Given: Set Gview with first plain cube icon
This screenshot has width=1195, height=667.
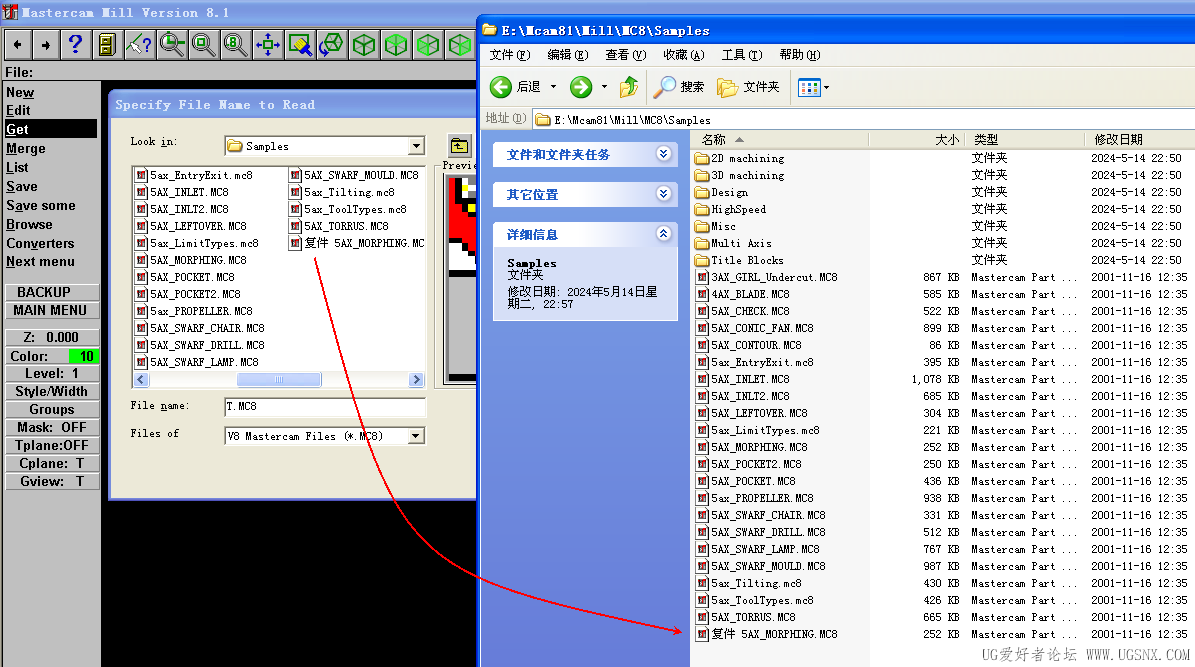Looking at the screenshot, I should tap(364, 45).
